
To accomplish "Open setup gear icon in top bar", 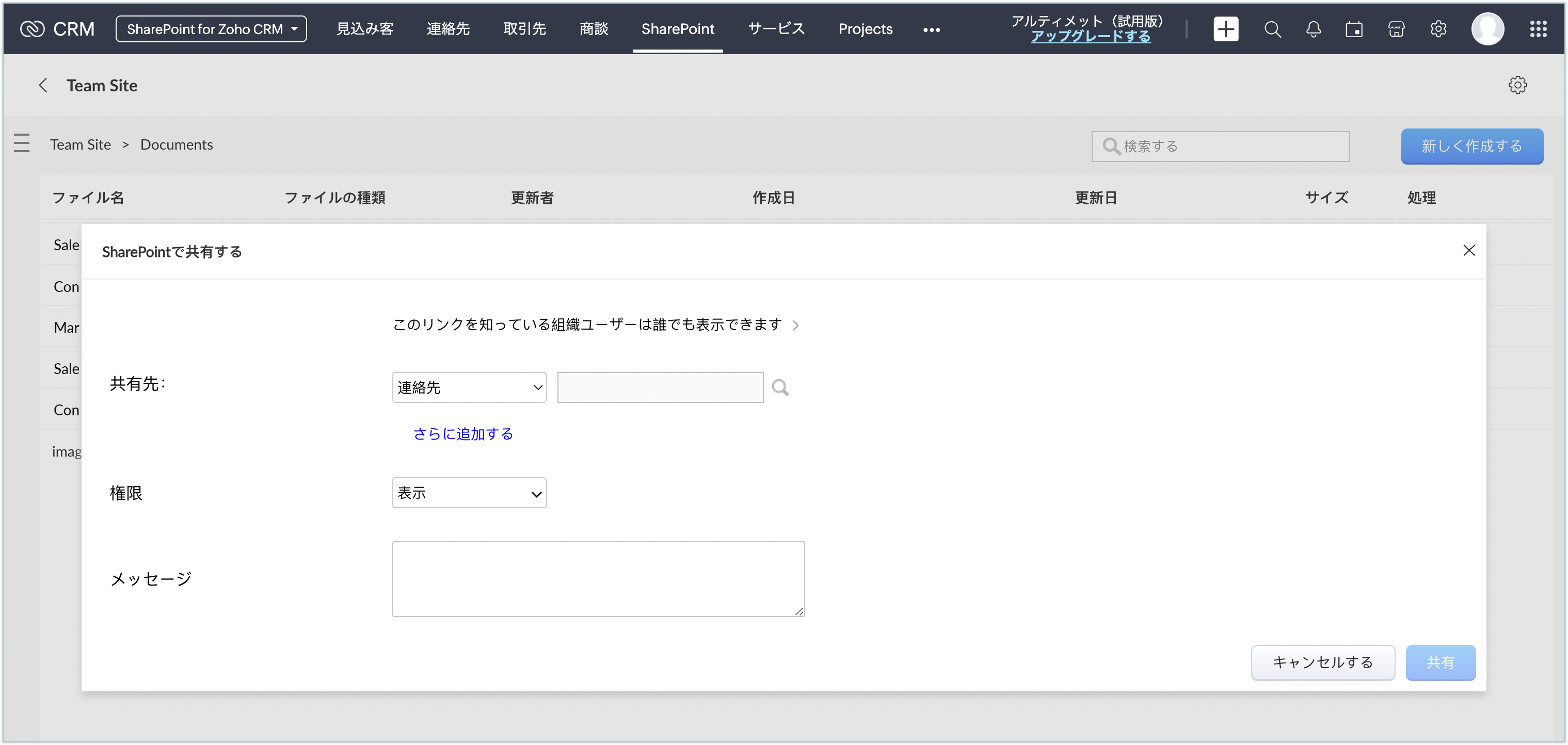I will tap(1438, 28).
